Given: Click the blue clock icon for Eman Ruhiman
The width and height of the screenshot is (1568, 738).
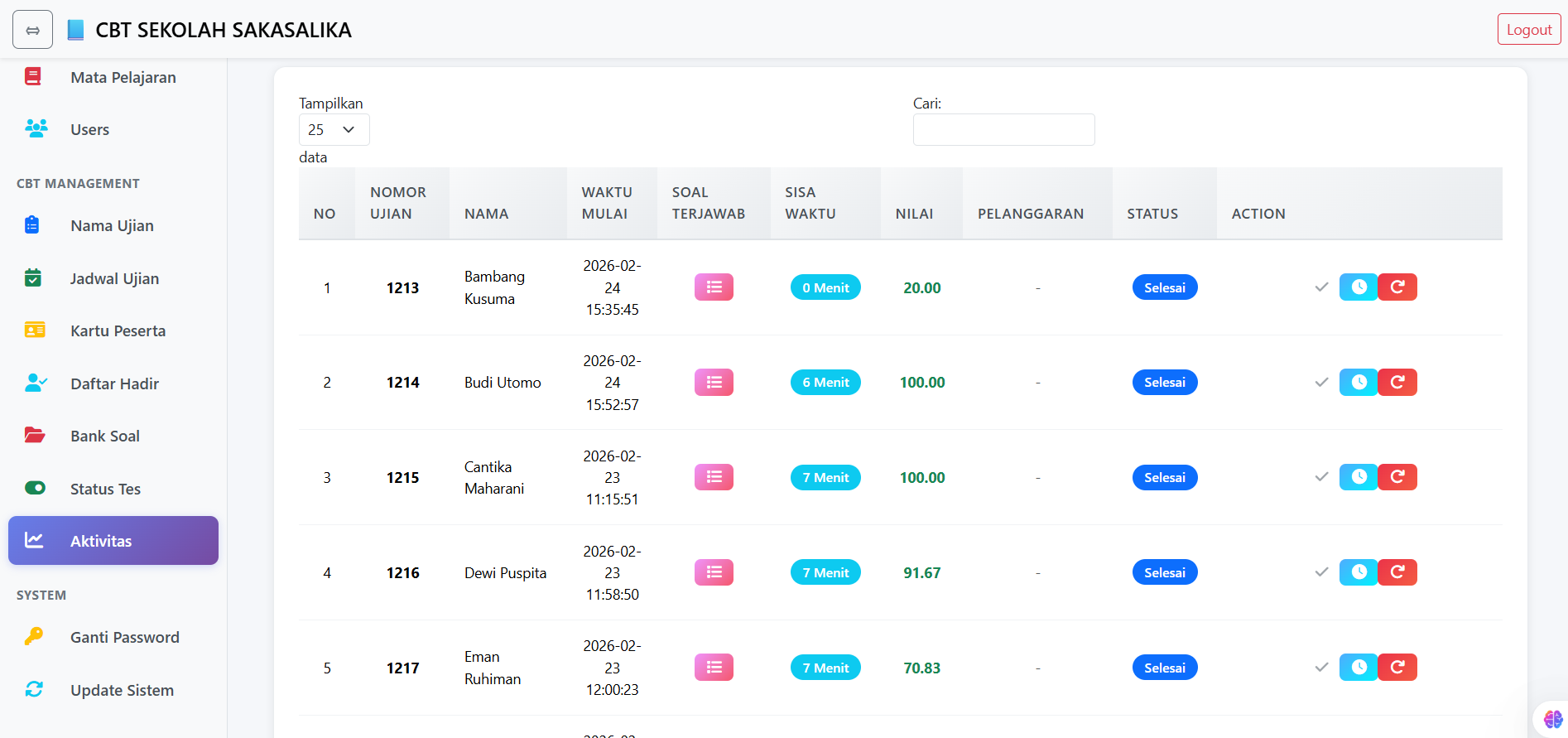Looking at the screenshot, I should [x=1359, y=668].
